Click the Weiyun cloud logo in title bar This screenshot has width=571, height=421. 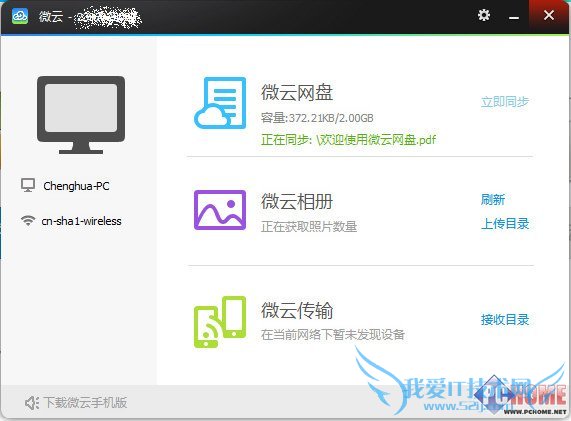20,16
